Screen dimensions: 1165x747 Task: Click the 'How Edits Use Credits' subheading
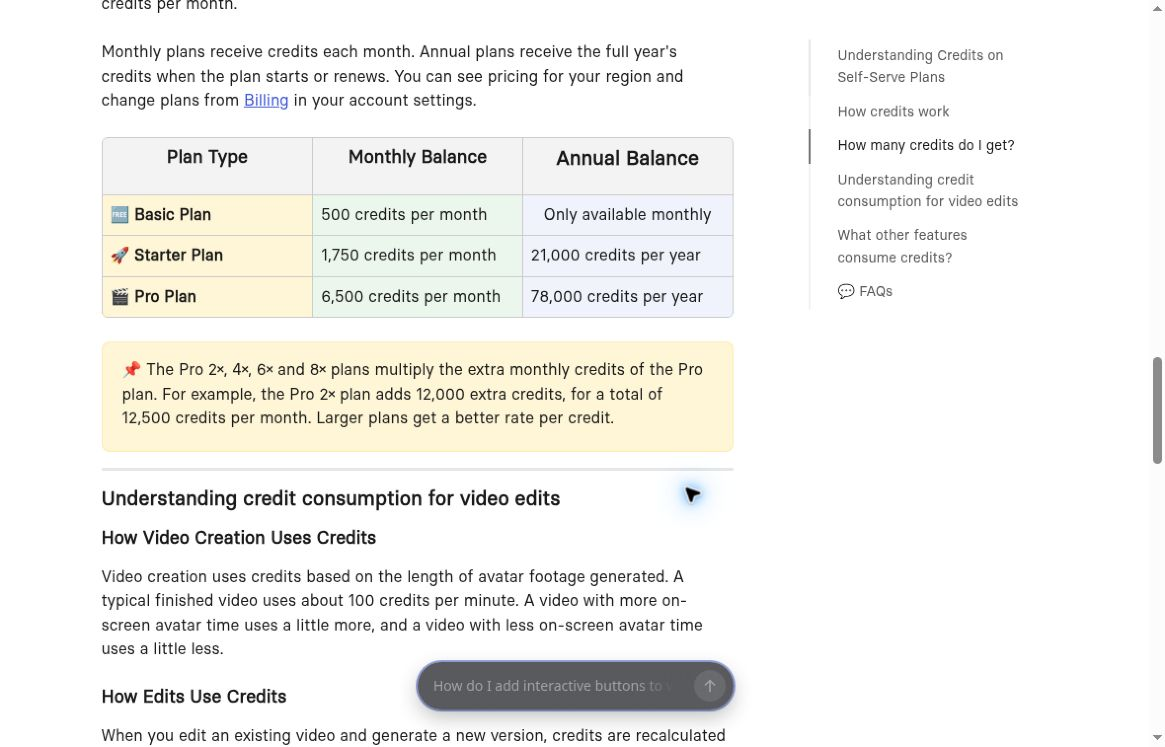click(194, 697)
